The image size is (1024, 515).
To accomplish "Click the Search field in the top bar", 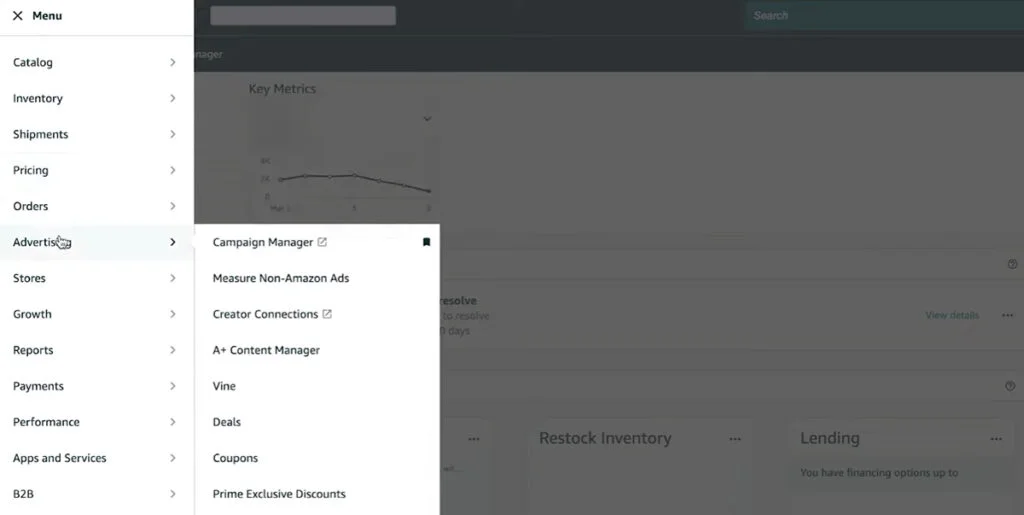I will pos(880,16).
